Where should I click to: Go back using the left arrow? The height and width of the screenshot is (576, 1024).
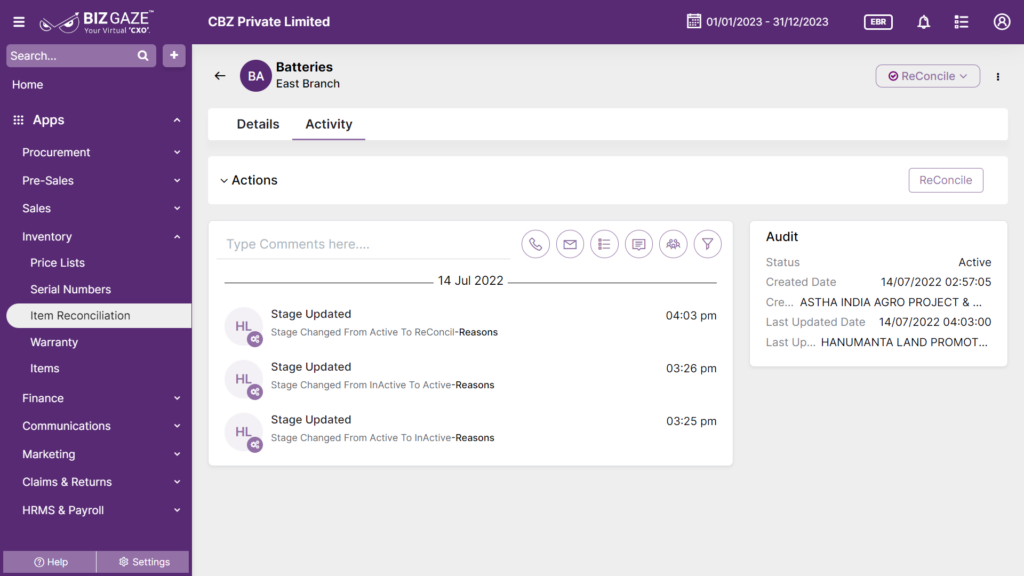tap(220, 76)
